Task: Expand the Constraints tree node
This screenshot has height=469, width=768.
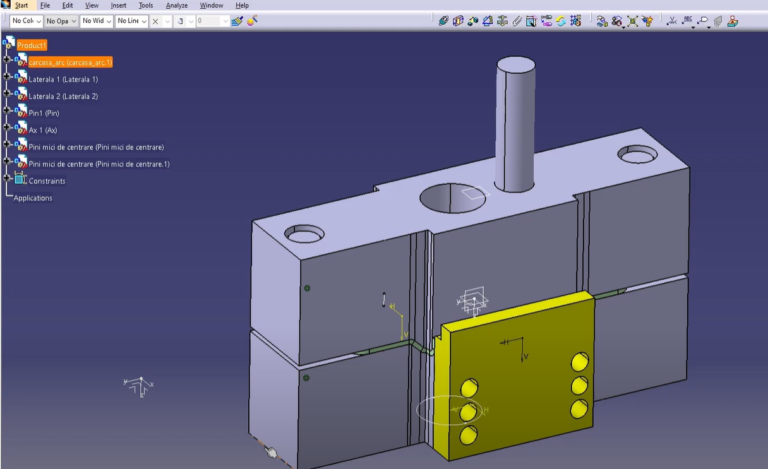Action: coord(7,180)
